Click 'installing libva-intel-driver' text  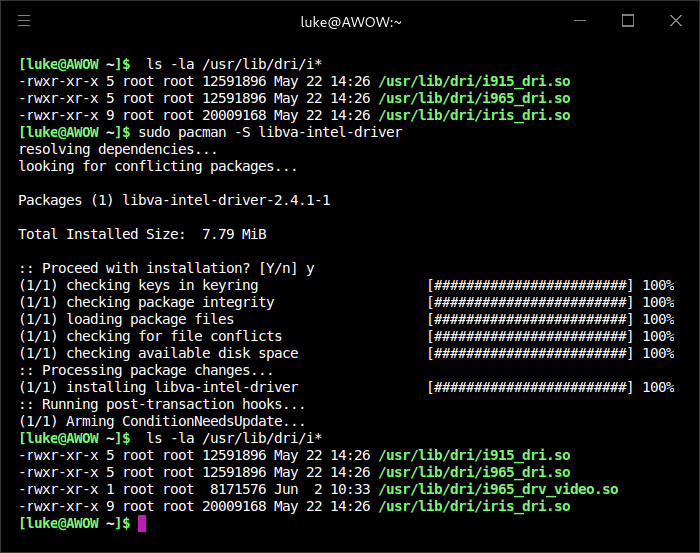[x=182, y=387]
